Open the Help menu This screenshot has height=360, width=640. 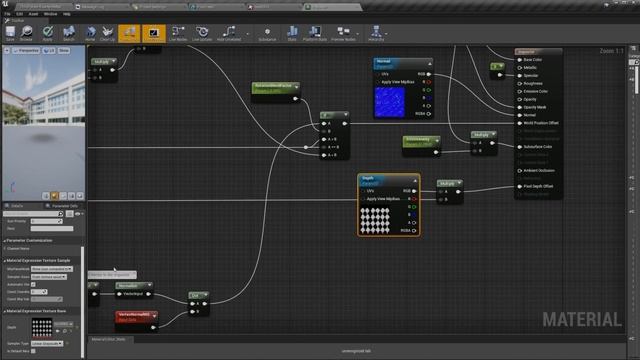click(67, 14)
